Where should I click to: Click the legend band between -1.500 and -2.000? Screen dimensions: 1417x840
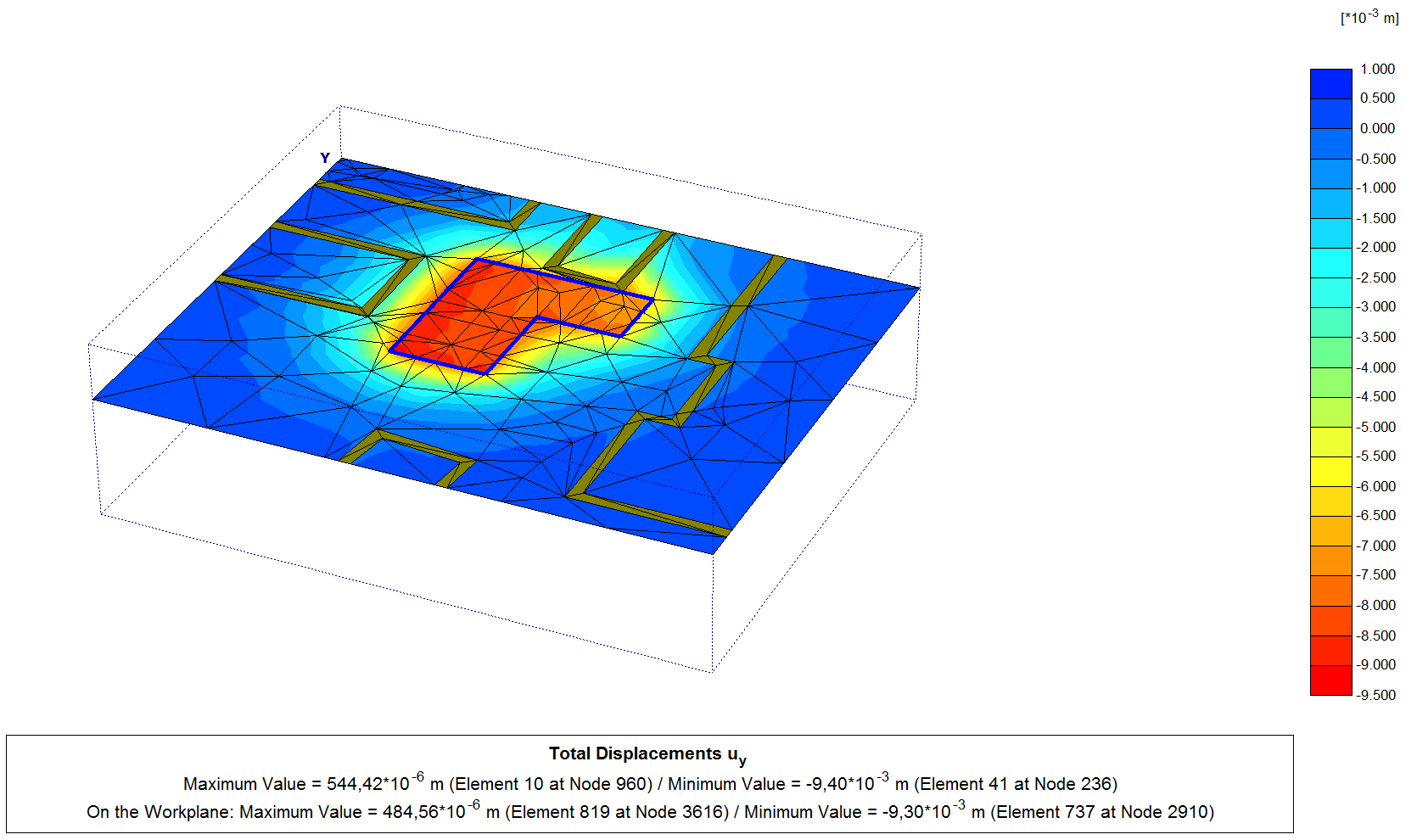1330,232
